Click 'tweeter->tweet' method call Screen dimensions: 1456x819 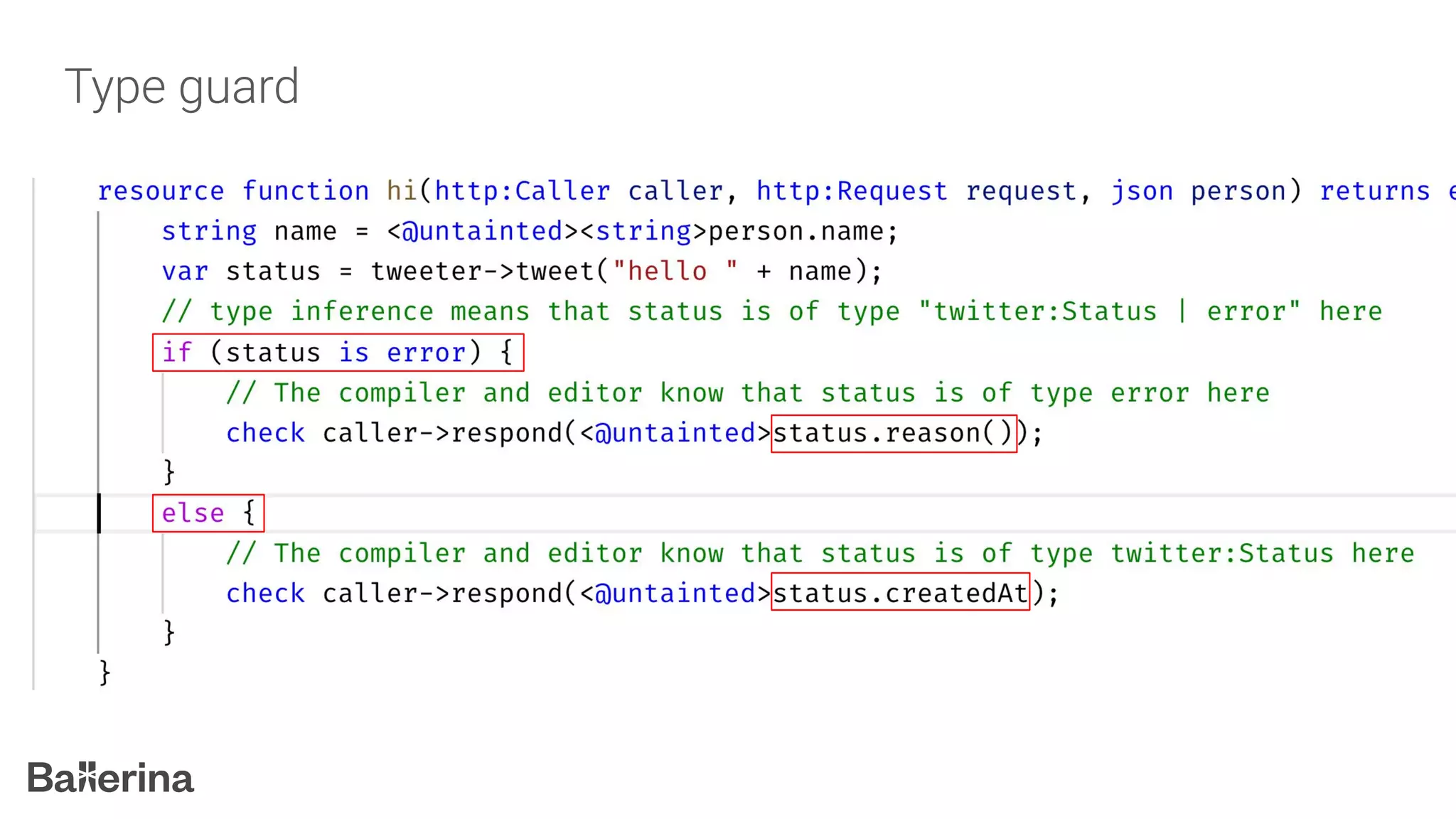pyautogui.click(x=483, y=272)
